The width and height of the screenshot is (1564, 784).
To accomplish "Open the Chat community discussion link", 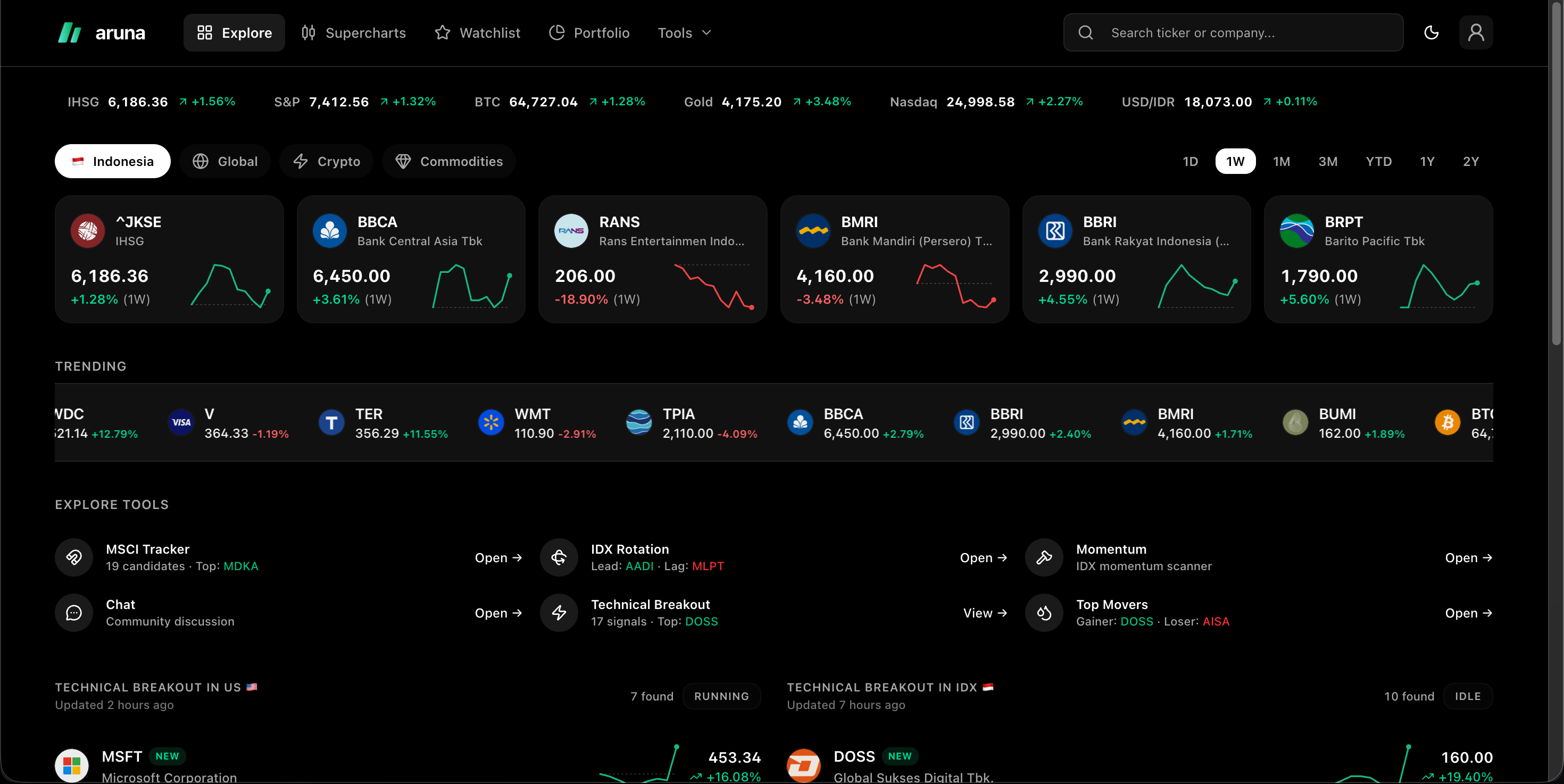I will [x=498, y=613].
